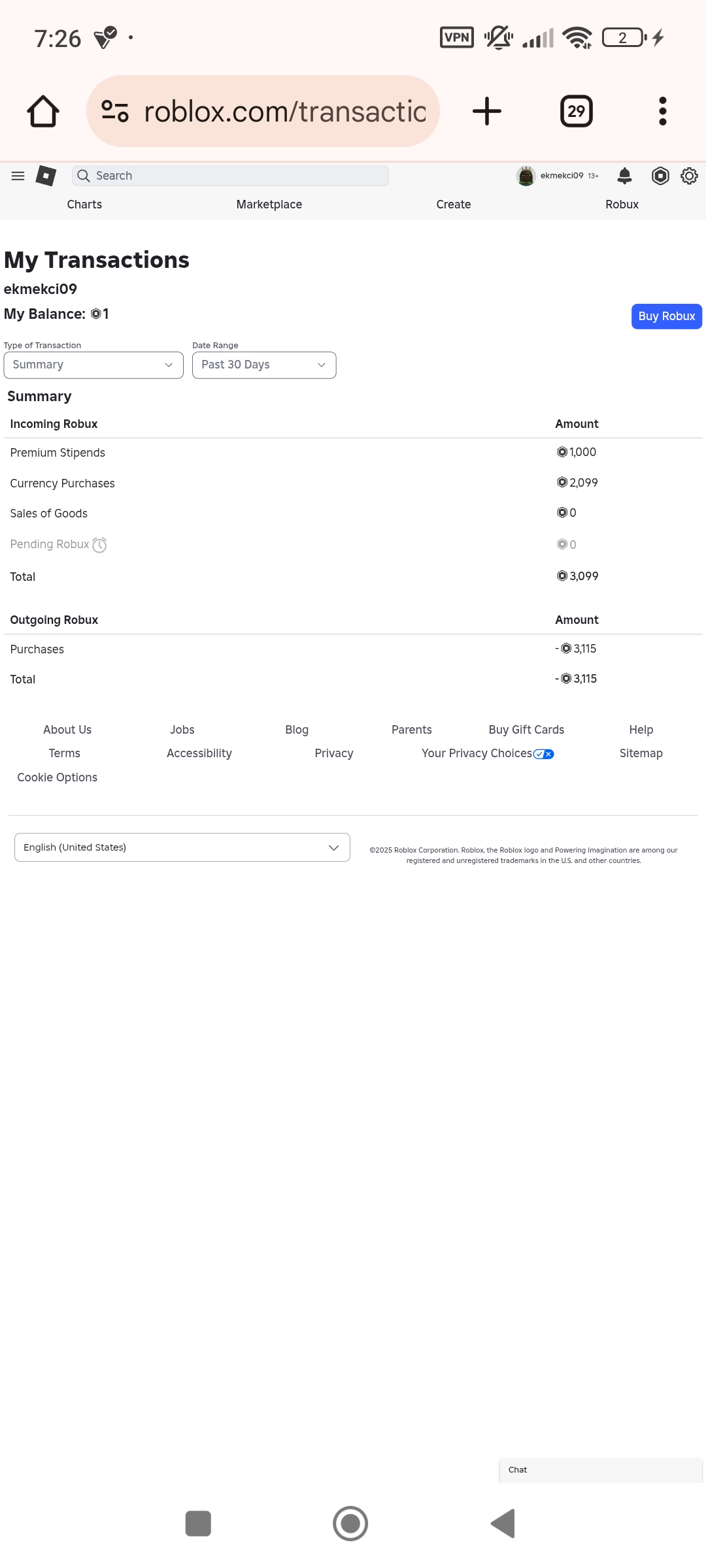
Task: Open the Buy Gift Cards footer link
Action: click(526, 730)
